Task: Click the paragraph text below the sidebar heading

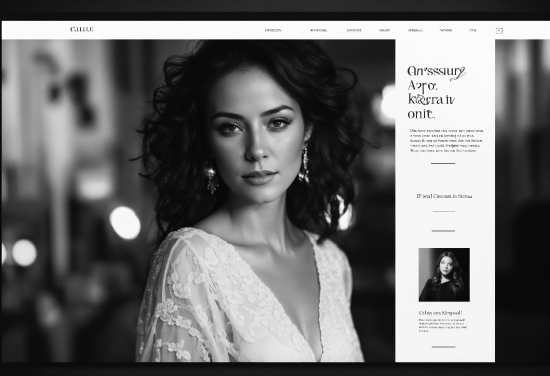Action: pyautogui.click(x=447, y=140)
